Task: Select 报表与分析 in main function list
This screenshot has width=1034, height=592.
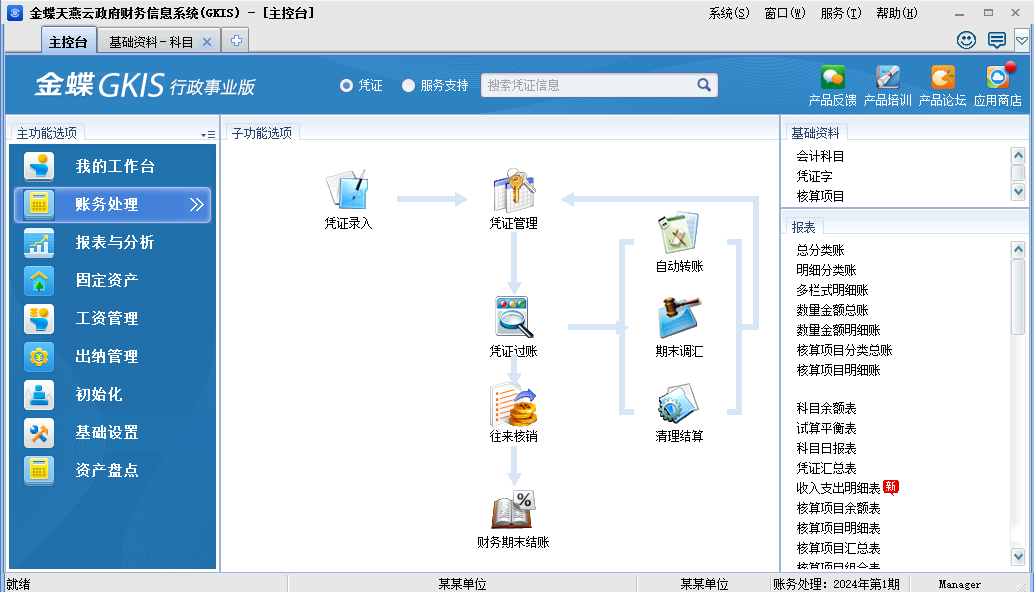Action: [113, 243]
